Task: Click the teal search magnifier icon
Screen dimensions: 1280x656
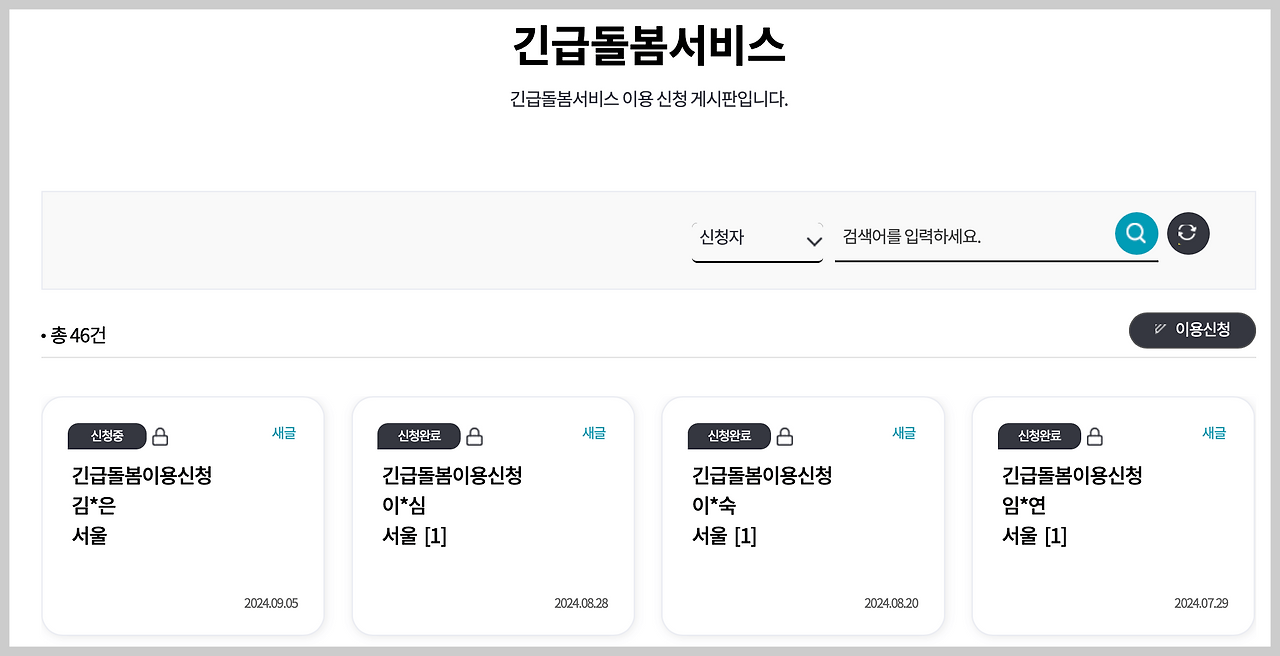Action: [1136, 234]
